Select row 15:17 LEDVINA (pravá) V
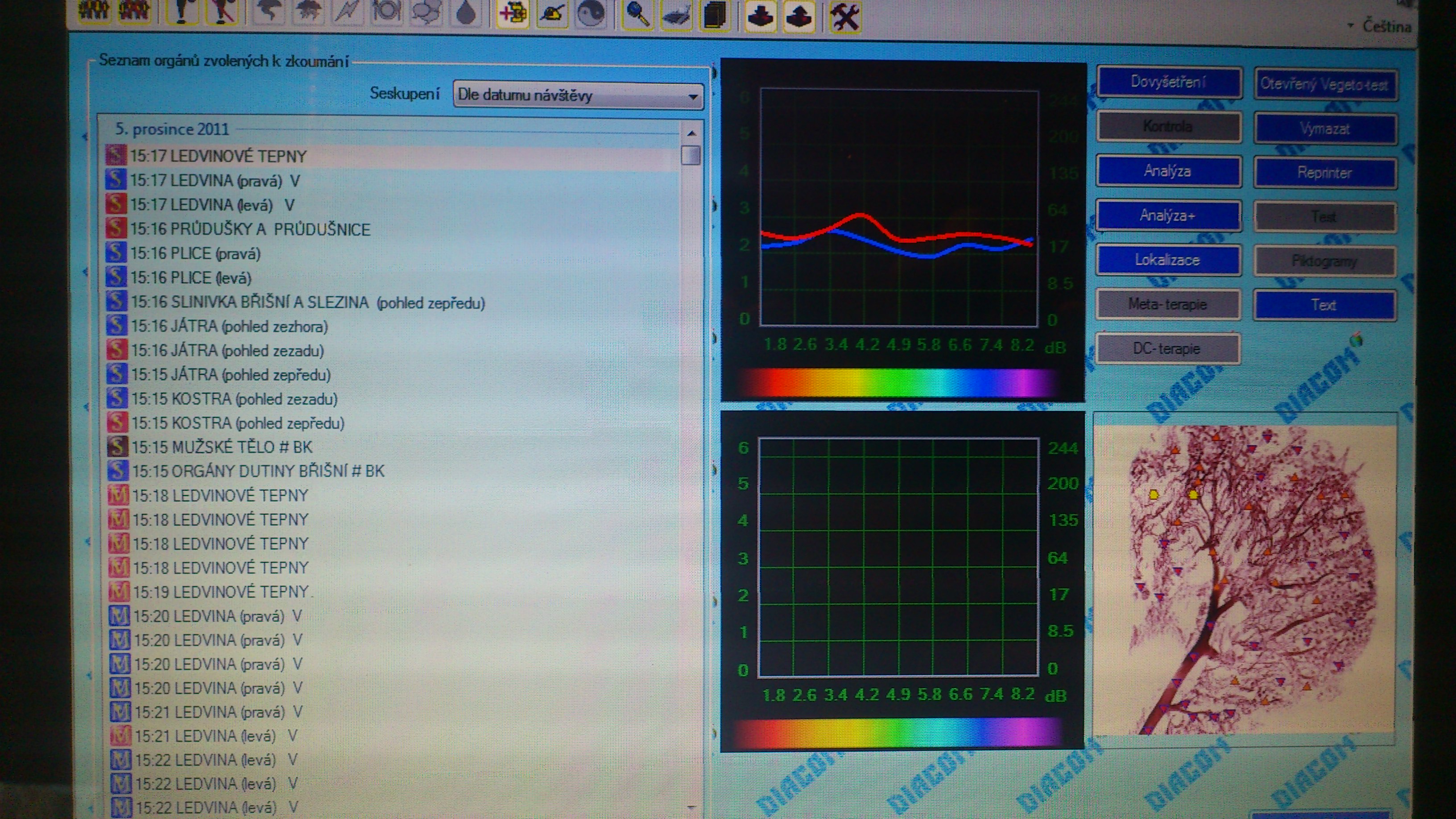 pos(392,181)
